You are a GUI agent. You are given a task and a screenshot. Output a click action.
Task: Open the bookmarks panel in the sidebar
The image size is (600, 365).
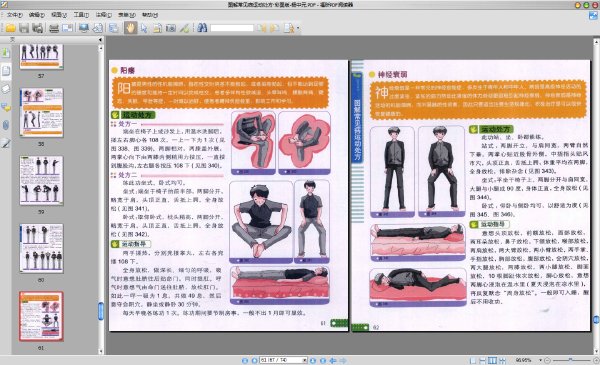point(6,52)
